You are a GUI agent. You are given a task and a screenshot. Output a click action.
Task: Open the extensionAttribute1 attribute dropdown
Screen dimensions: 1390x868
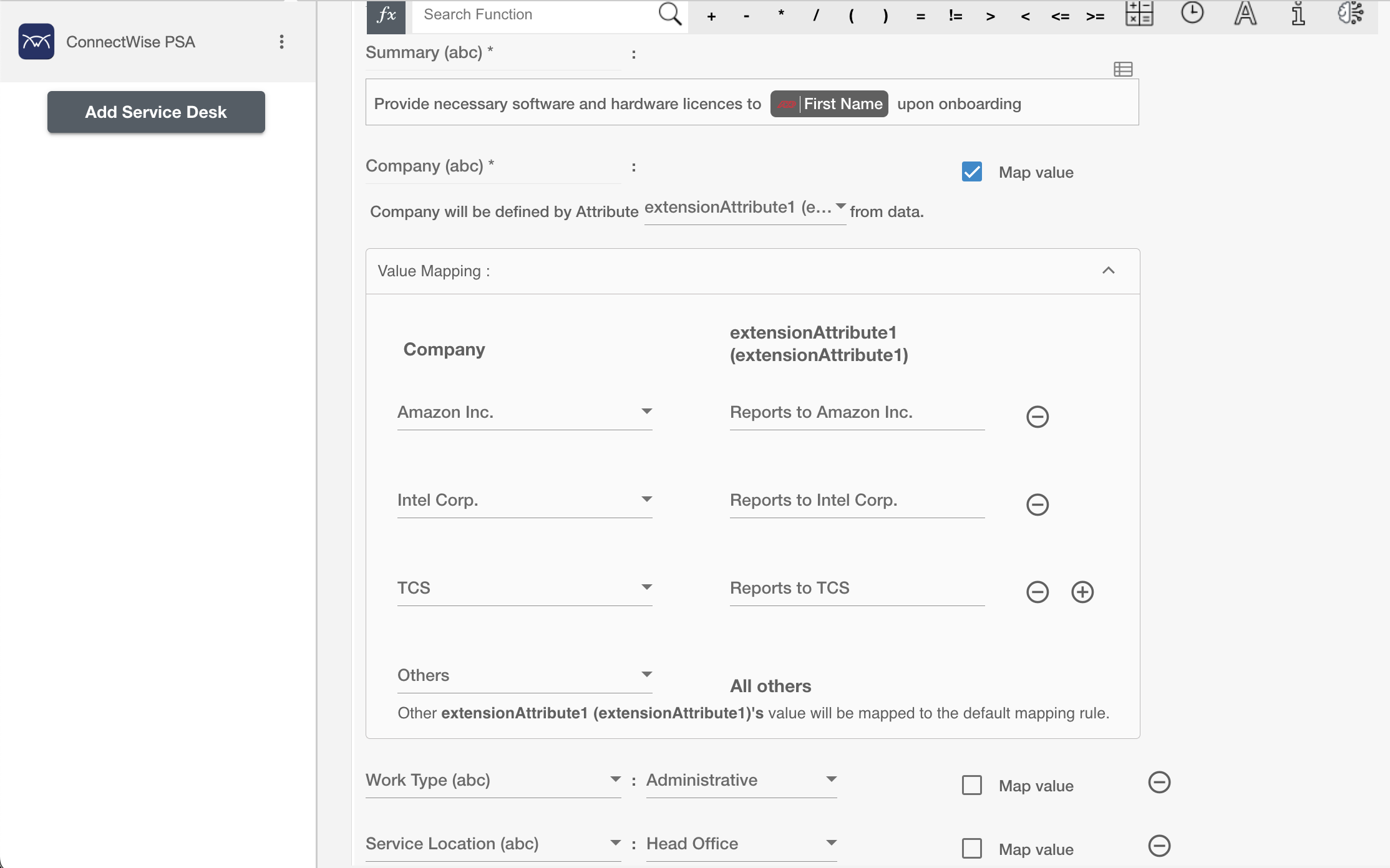[x=745, y=208]
